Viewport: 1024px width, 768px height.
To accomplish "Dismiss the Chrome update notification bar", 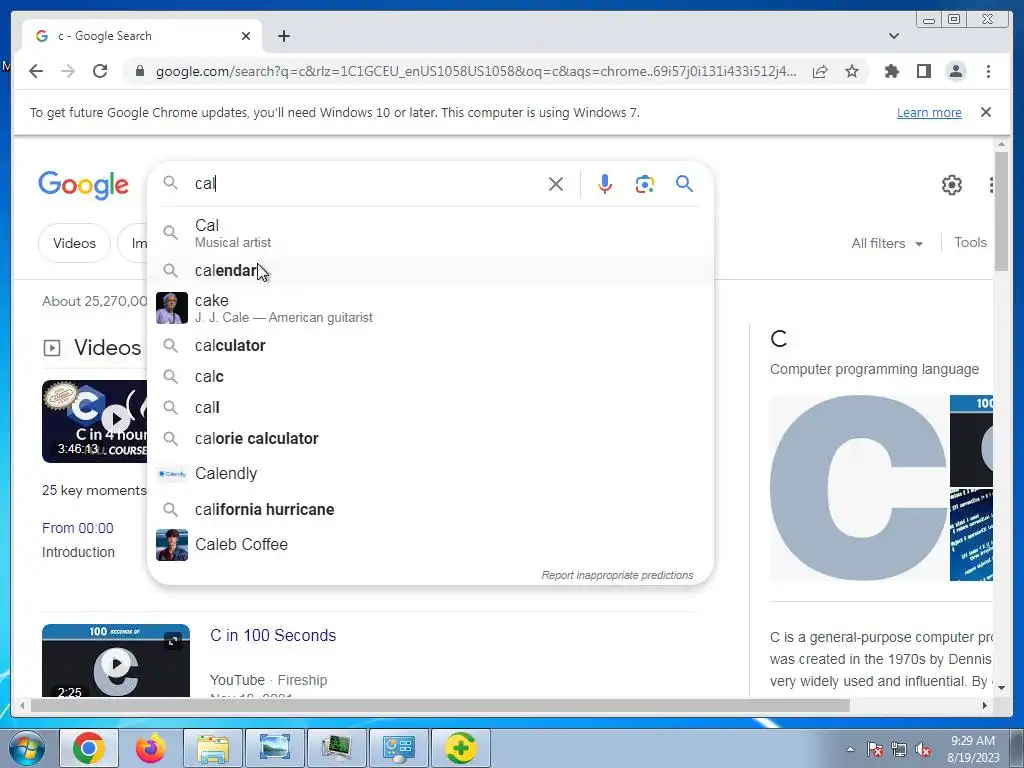I will click(986, 112).
